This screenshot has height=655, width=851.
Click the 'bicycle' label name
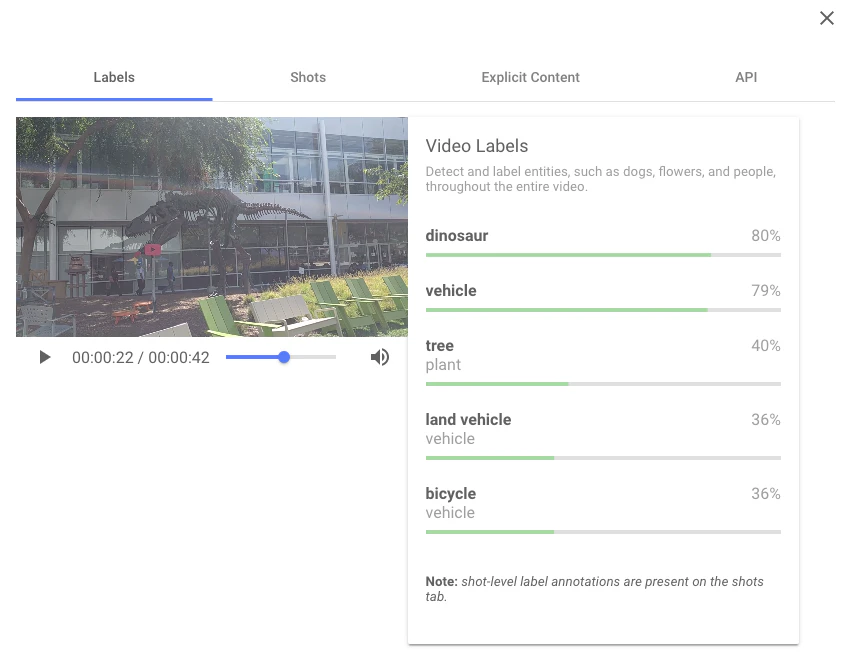coord(450,494)
